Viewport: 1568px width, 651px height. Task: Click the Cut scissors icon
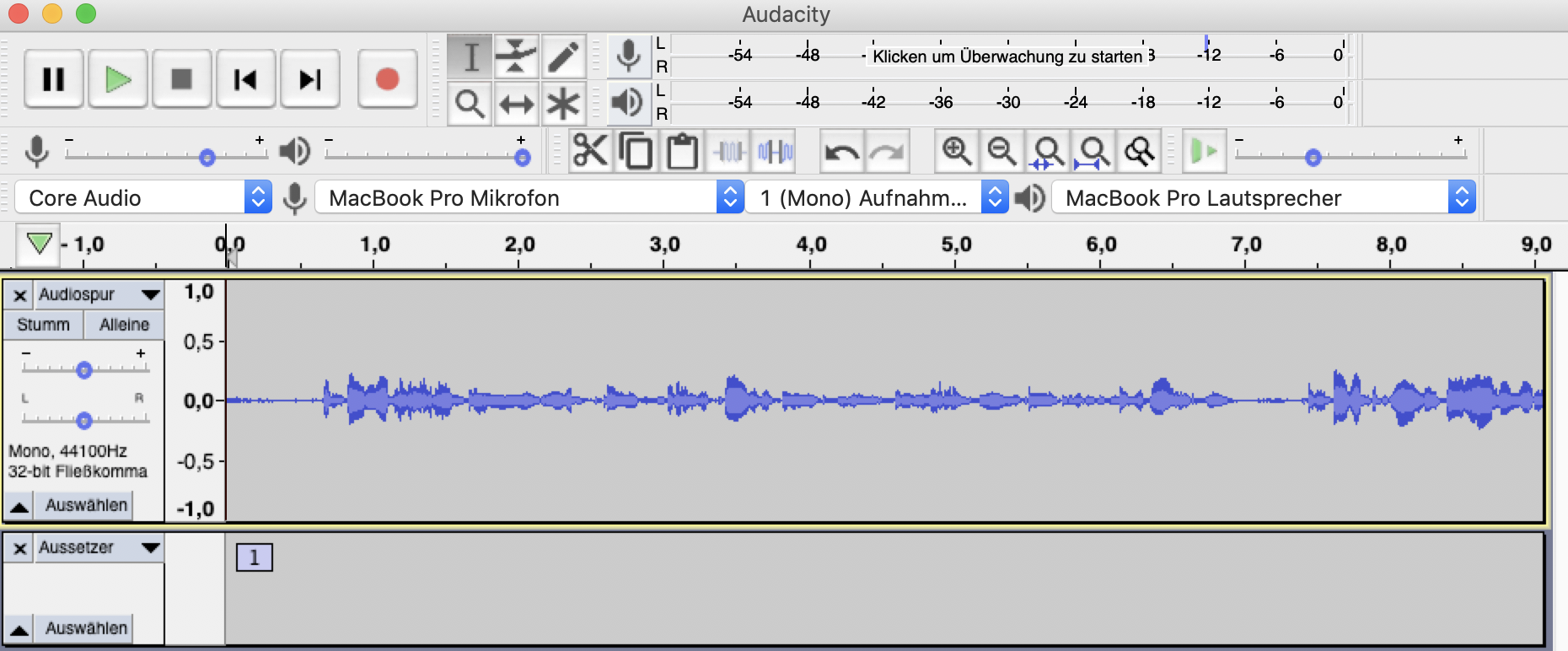click(x=590, y=152)
